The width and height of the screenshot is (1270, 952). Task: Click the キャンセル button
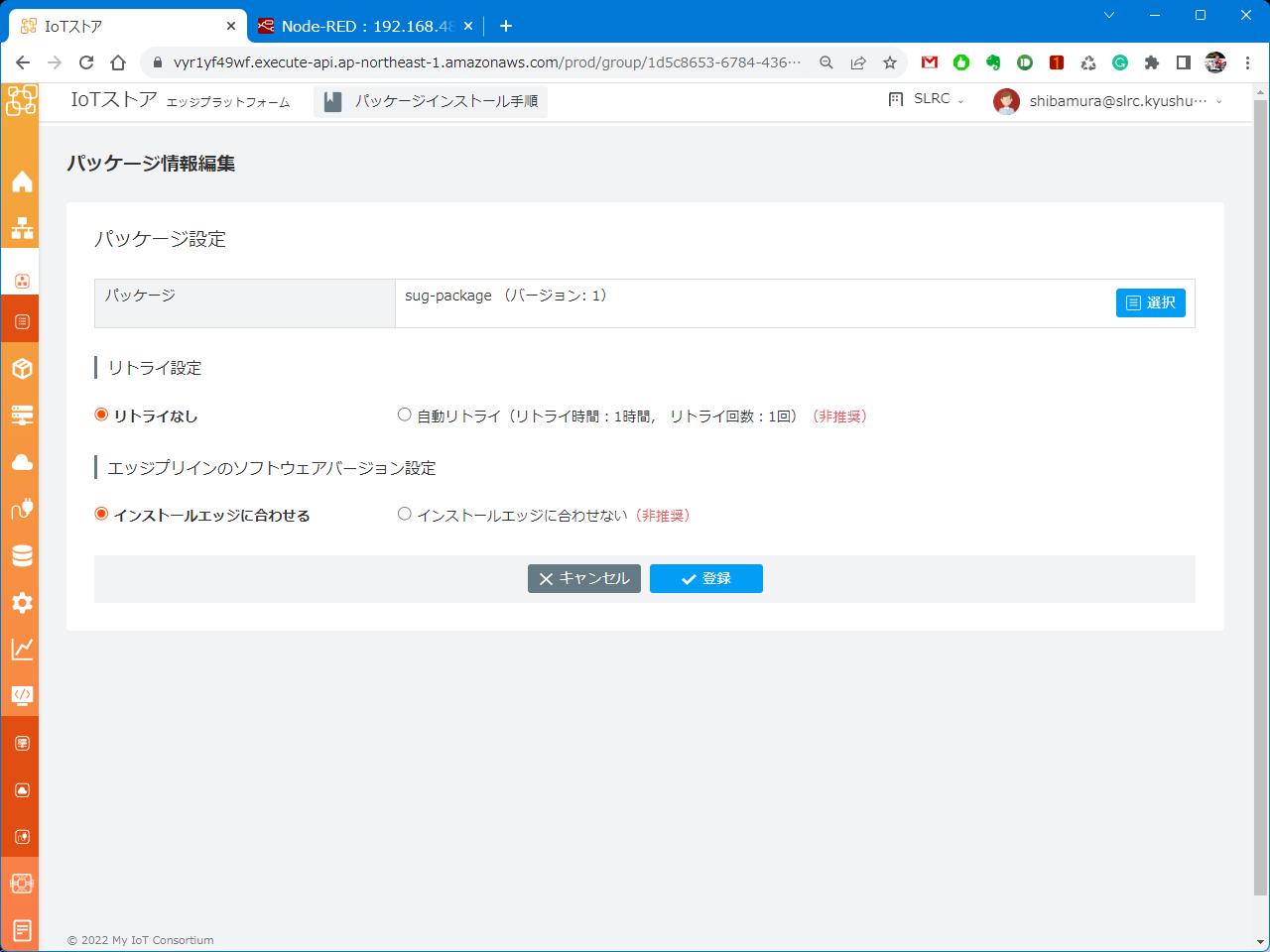pyautogui.click(x=584, y=578)
